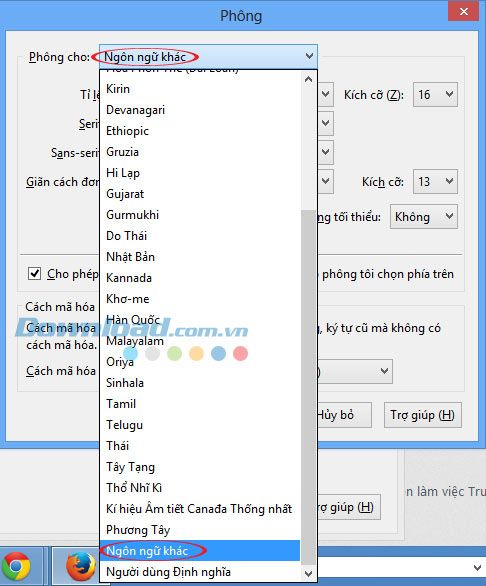
Task: Select Malayalam option
Action: (x=200, y=340)
